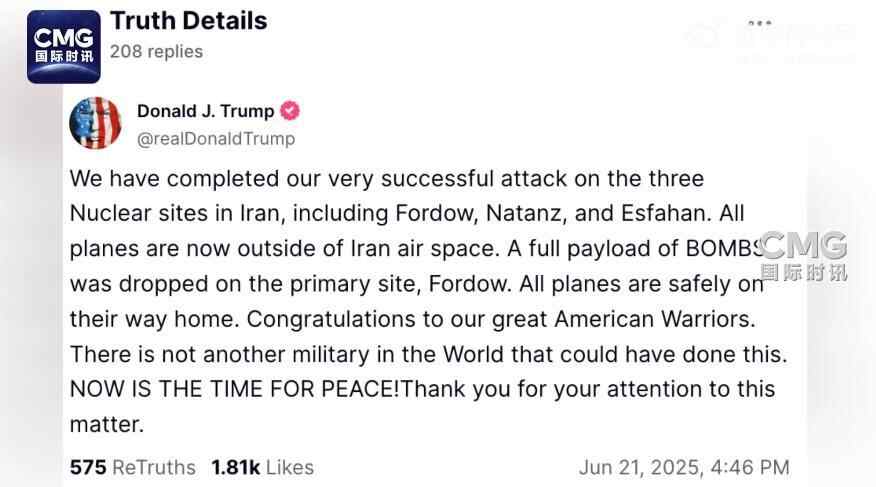This screenshot has width=876, height=487.
Task: Click the verified badge beside Trump's name
Action: pos(290,111)
